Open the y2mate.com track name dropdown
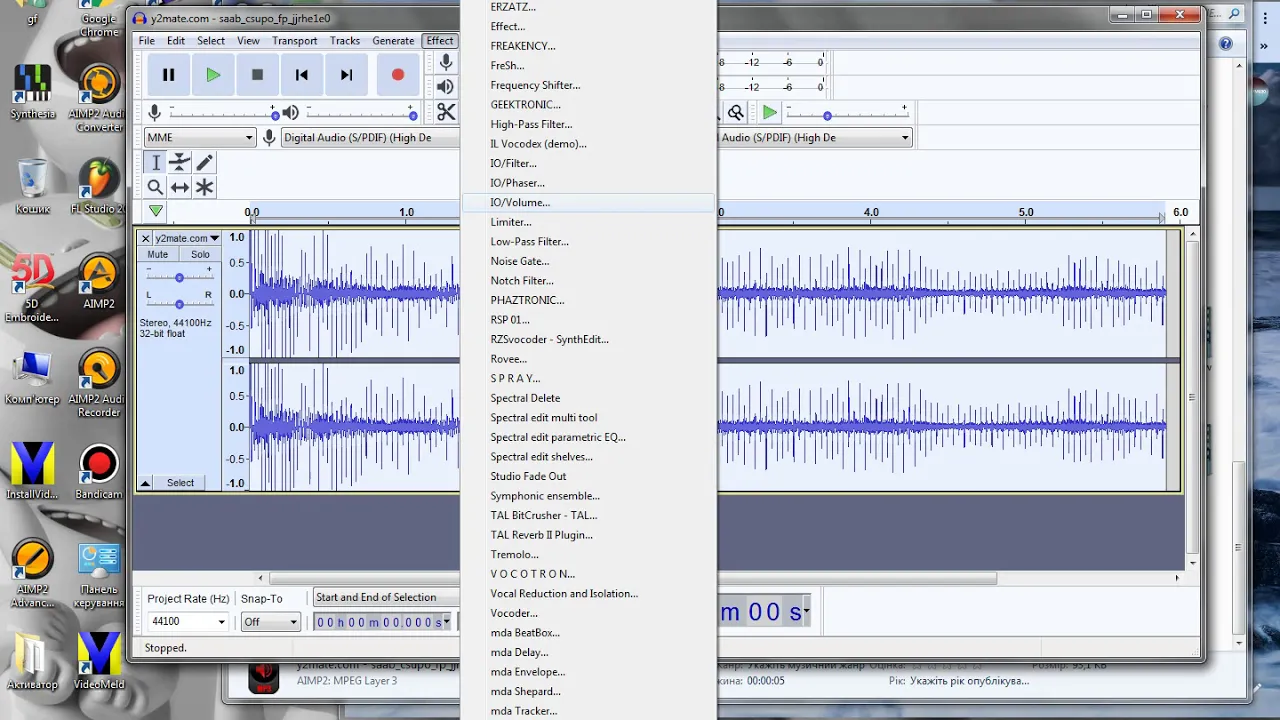Viewport: 1280px width, 720px height. pyautogui.click(x=187, y=238)
